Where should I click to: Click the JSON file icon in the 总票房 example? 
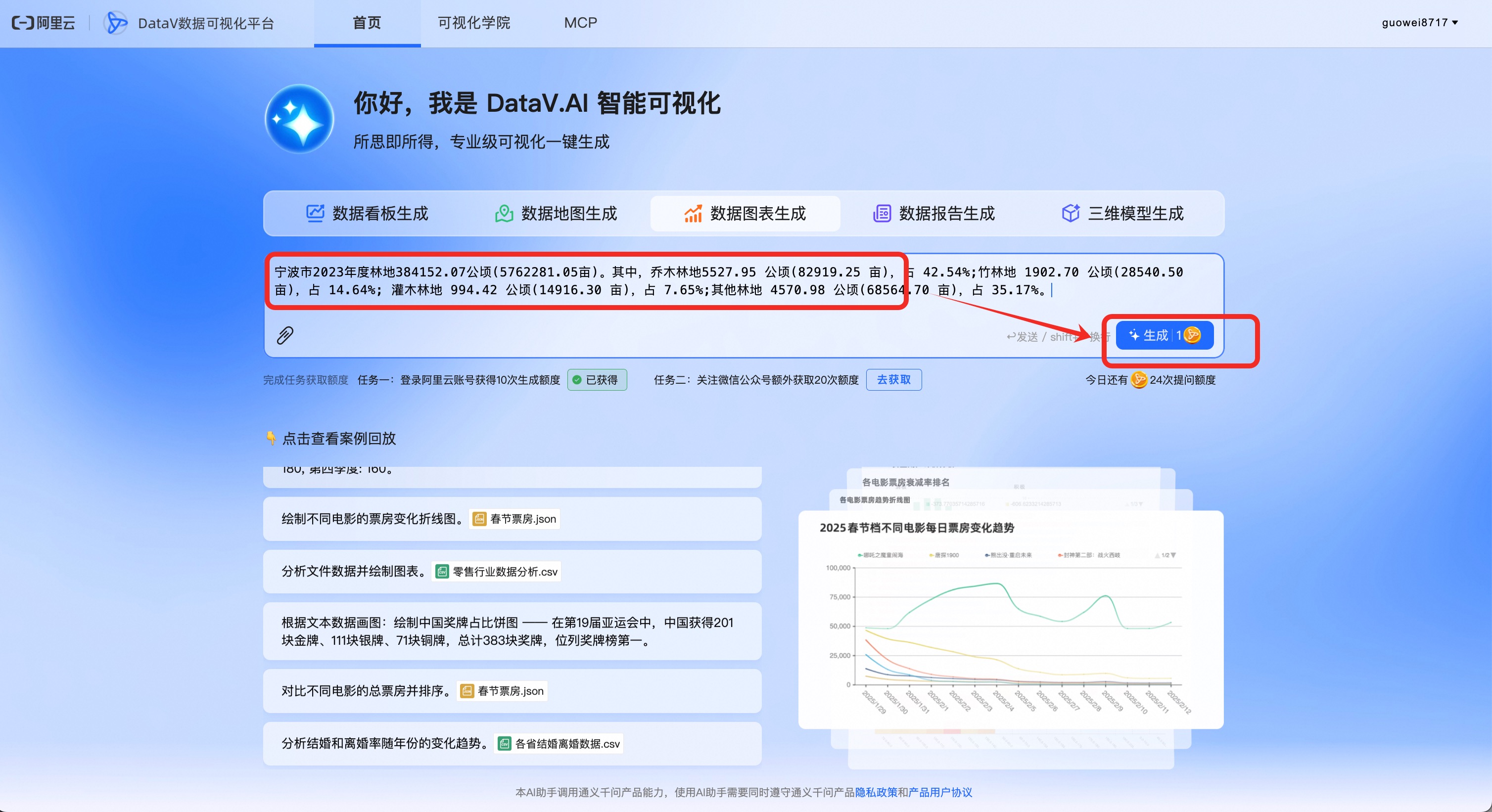coord(467,691)
